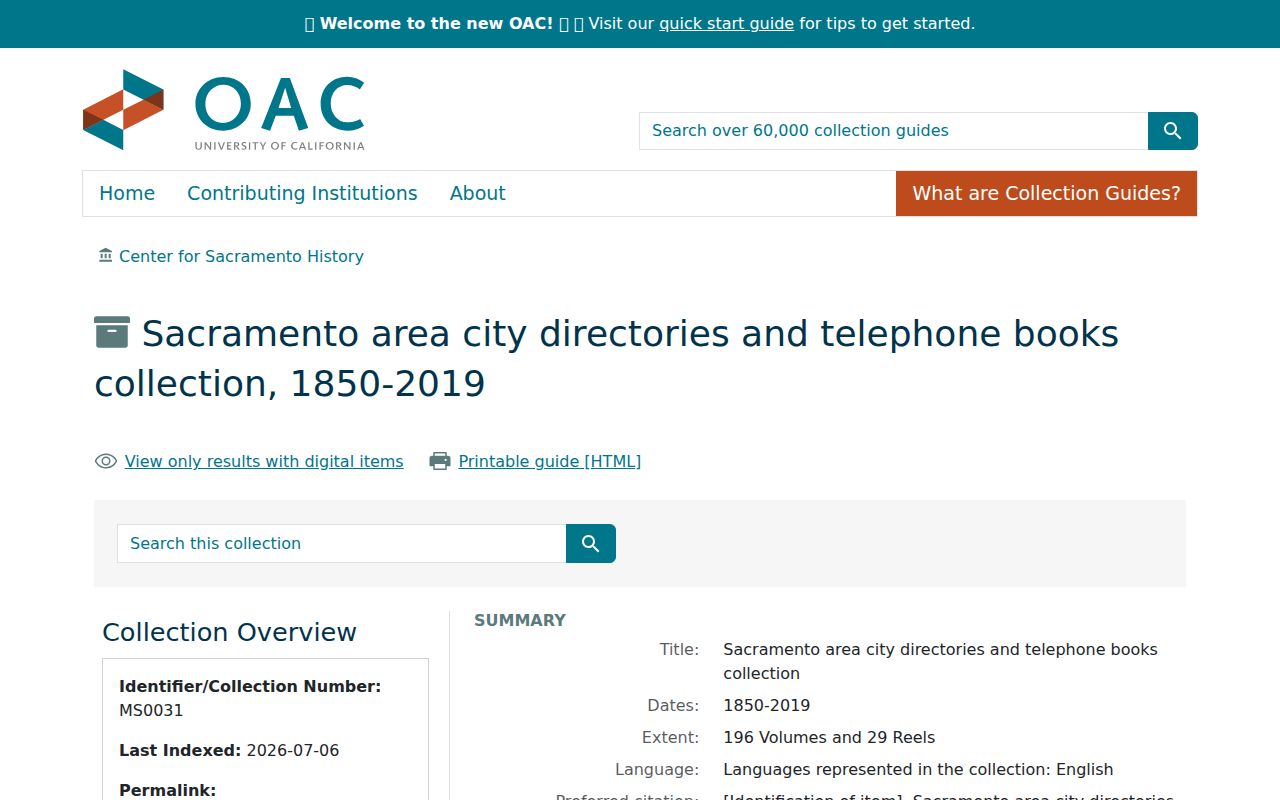
Task: Submit the global search magnifier button
Action: 1172,131
